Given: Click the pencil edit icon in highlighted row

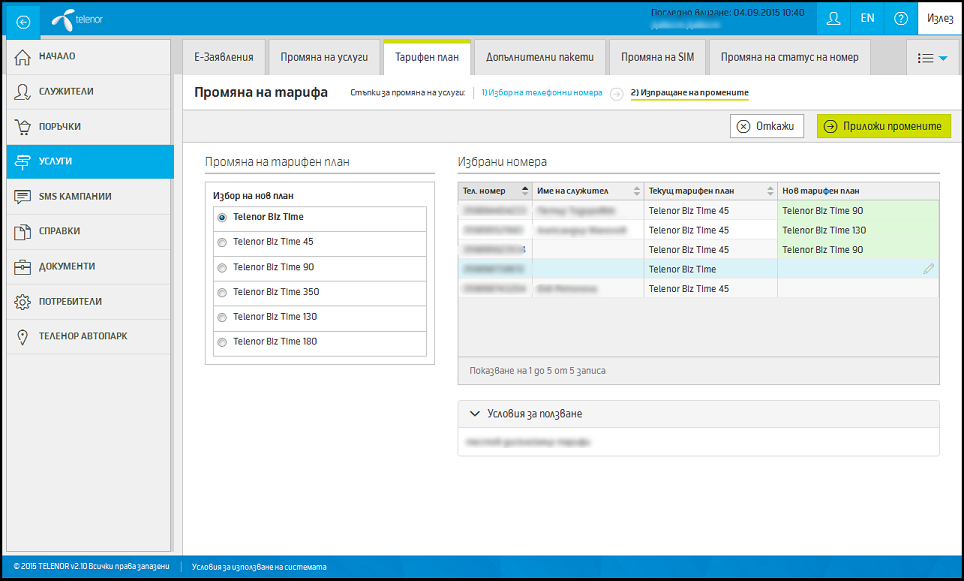Looking at the screenshot, I should [x=928, y=269].
